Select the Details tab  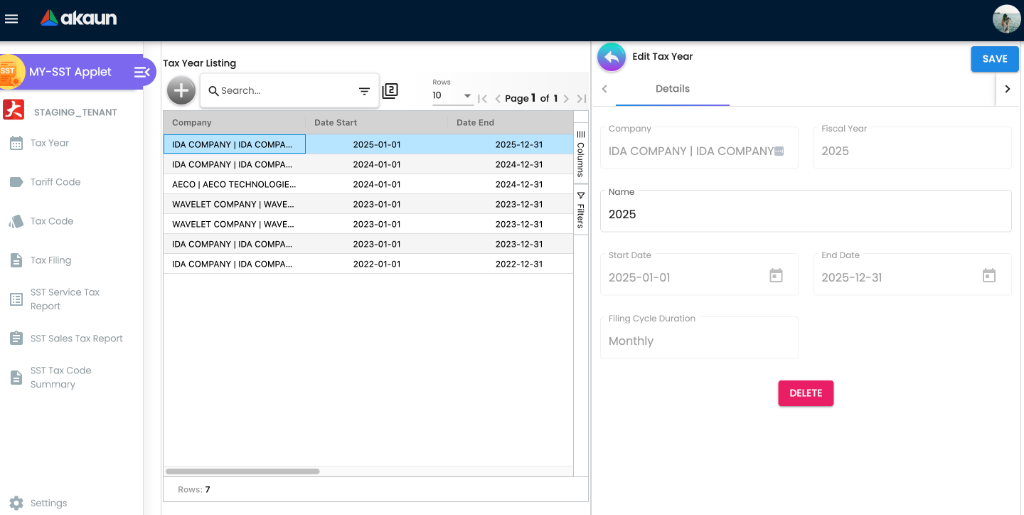click(672, 89)
